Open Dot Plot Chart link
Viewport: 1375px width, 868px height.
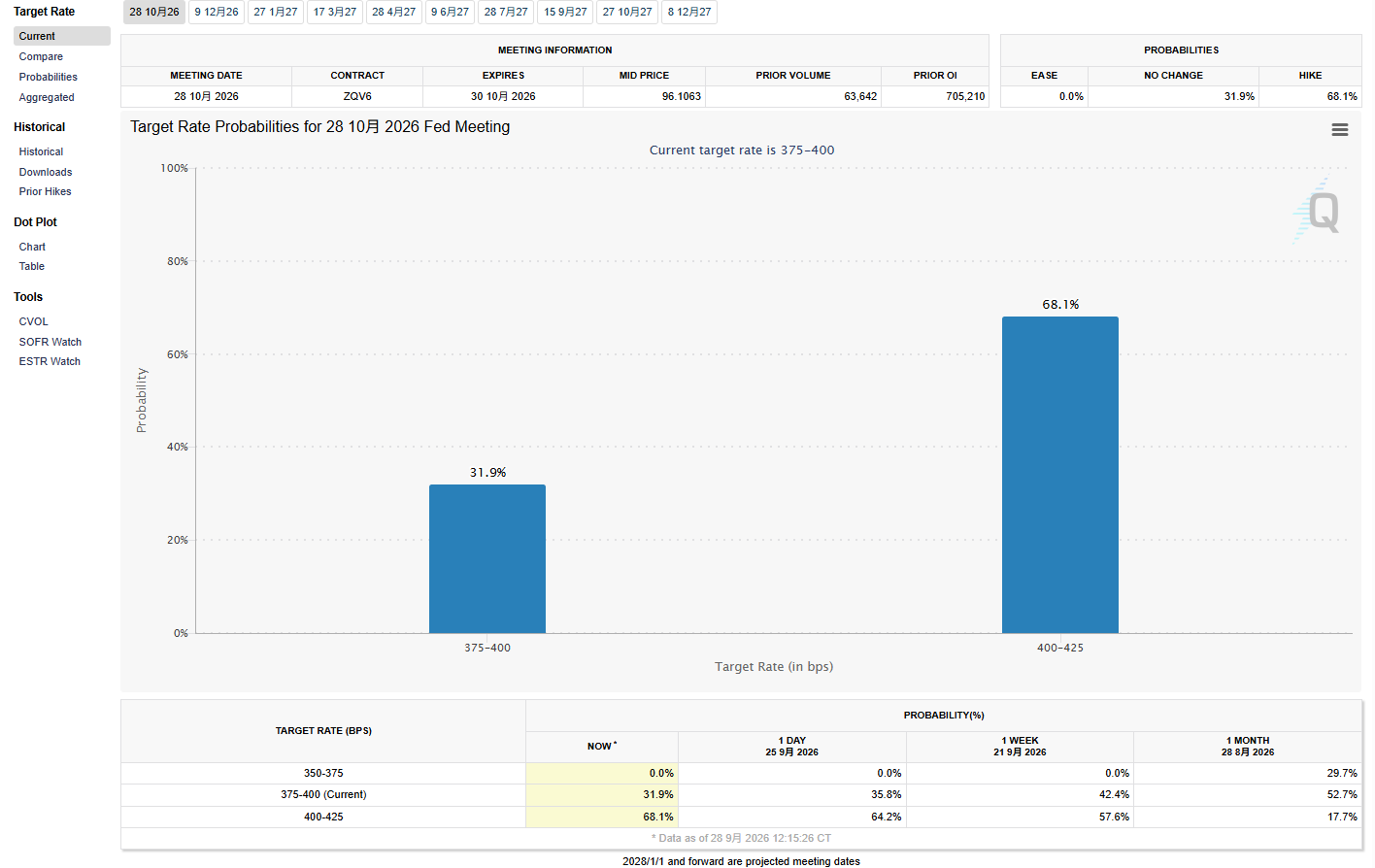[32, 247]
